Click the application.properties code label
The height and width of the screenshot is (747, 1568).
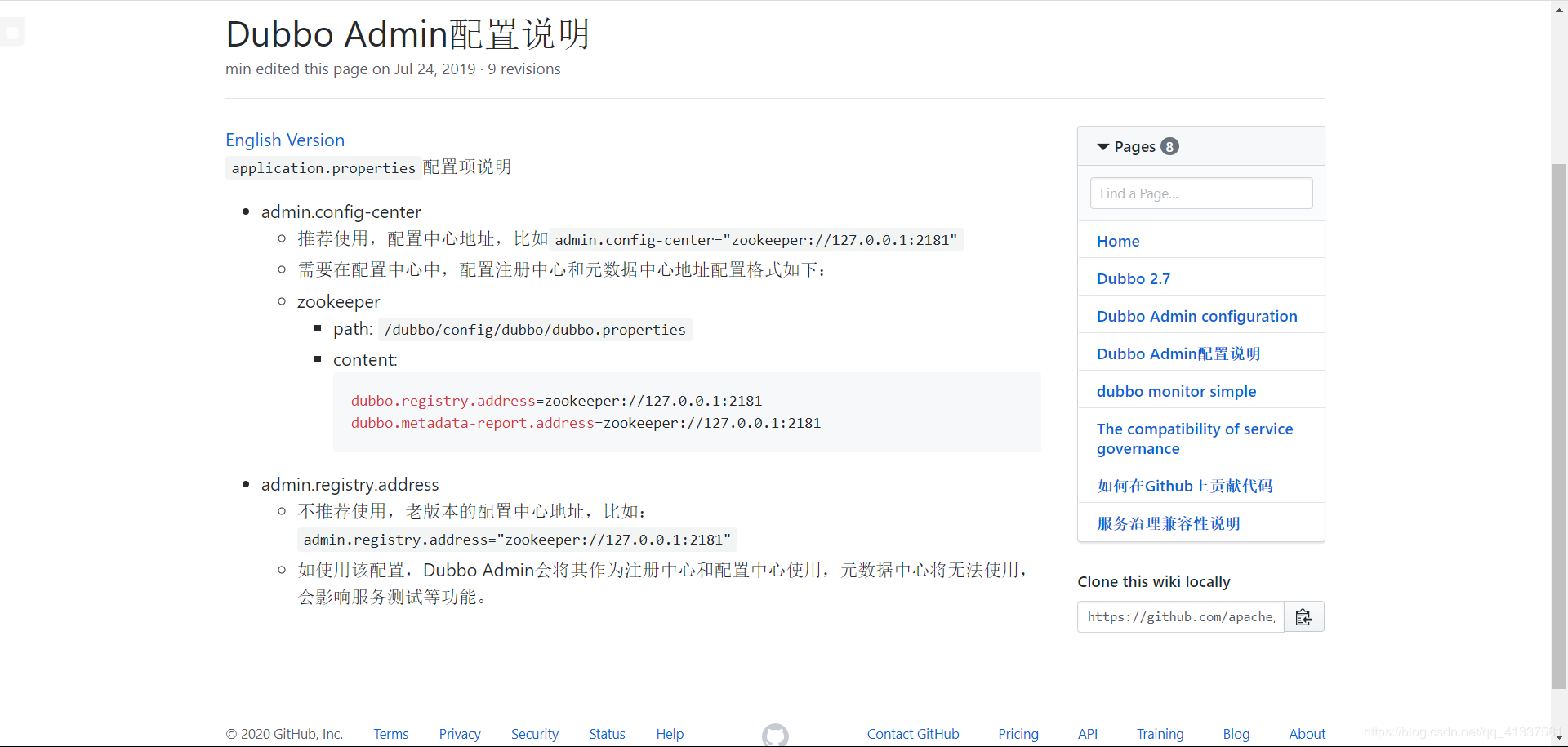click(x=323, y=168)
